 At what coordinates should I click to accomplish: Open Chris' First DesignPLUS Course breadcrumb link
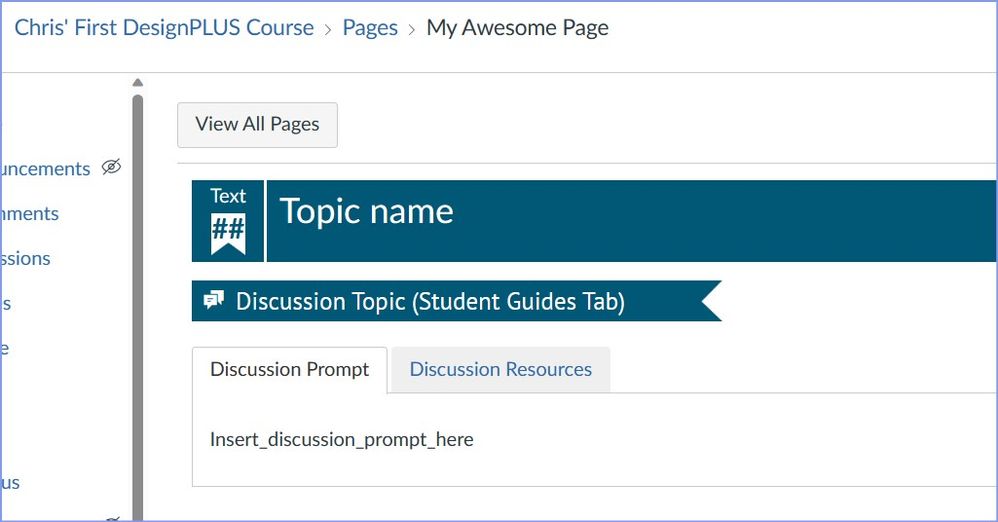(x=164, y=28)
